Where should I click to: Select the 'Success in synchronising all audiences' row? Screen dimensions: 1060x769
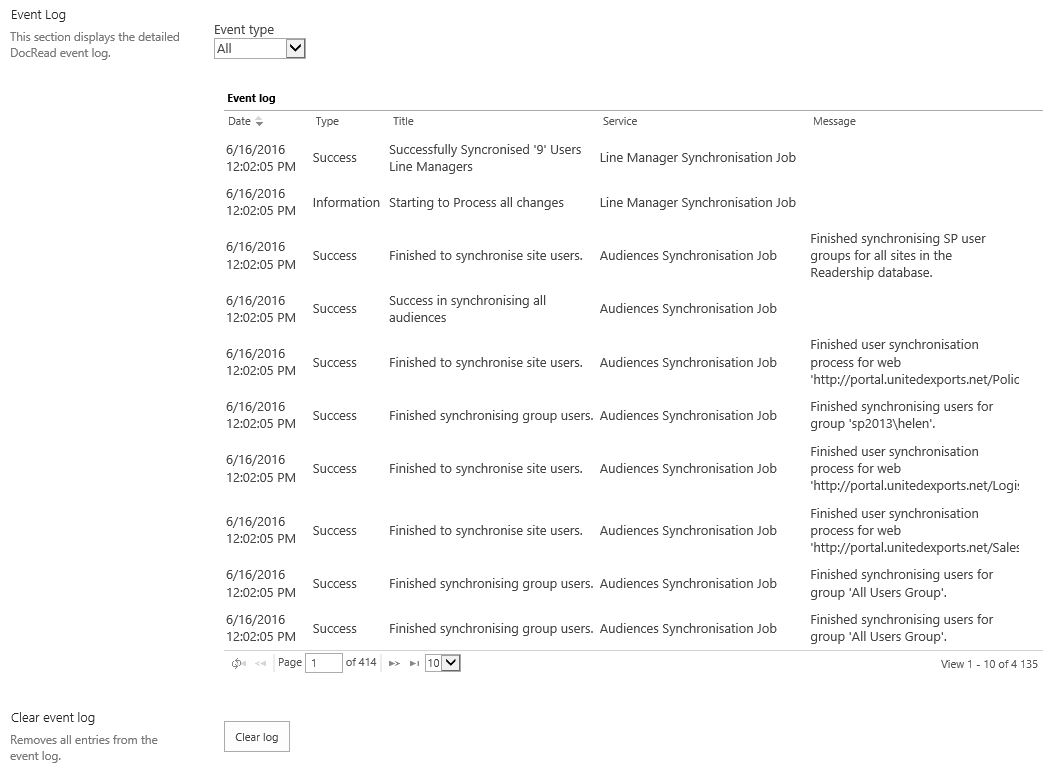pos(467,309)
